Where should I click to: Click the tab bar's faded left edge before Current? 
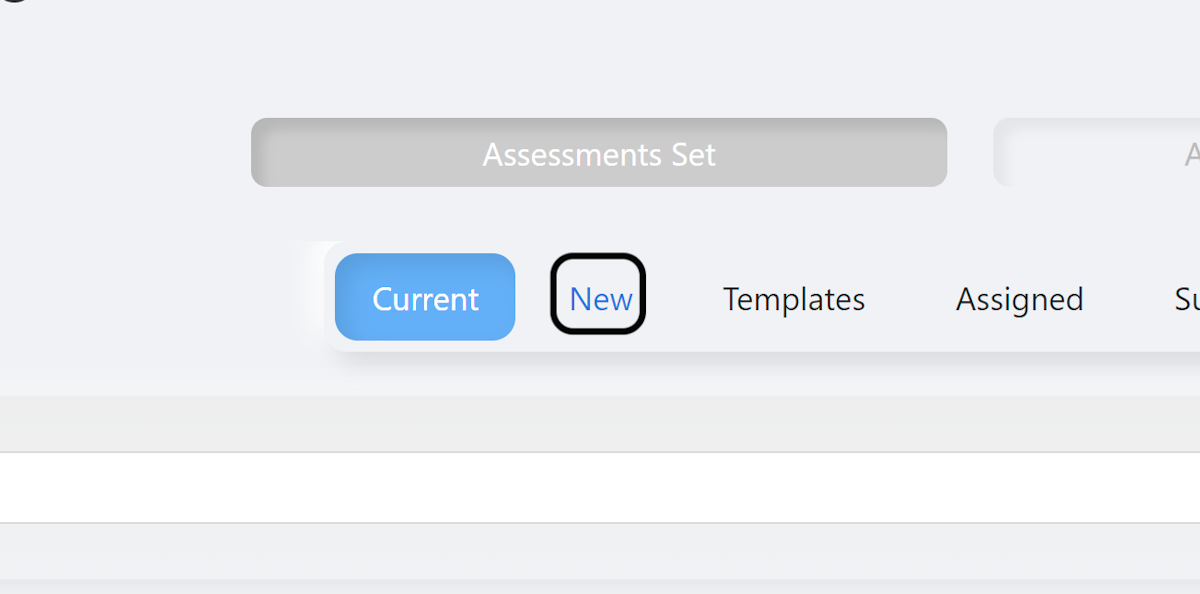315,295
